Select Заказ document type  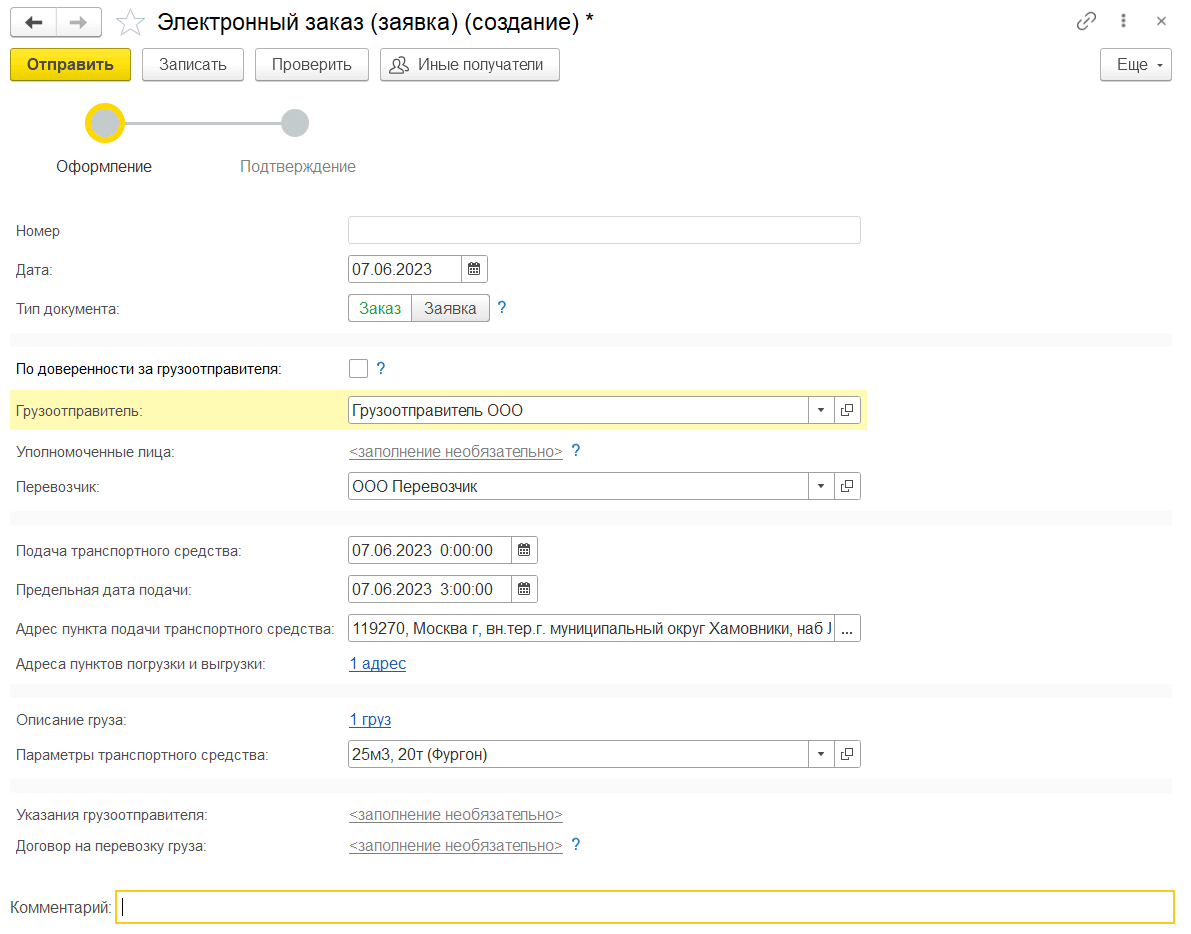coord(380,308)
